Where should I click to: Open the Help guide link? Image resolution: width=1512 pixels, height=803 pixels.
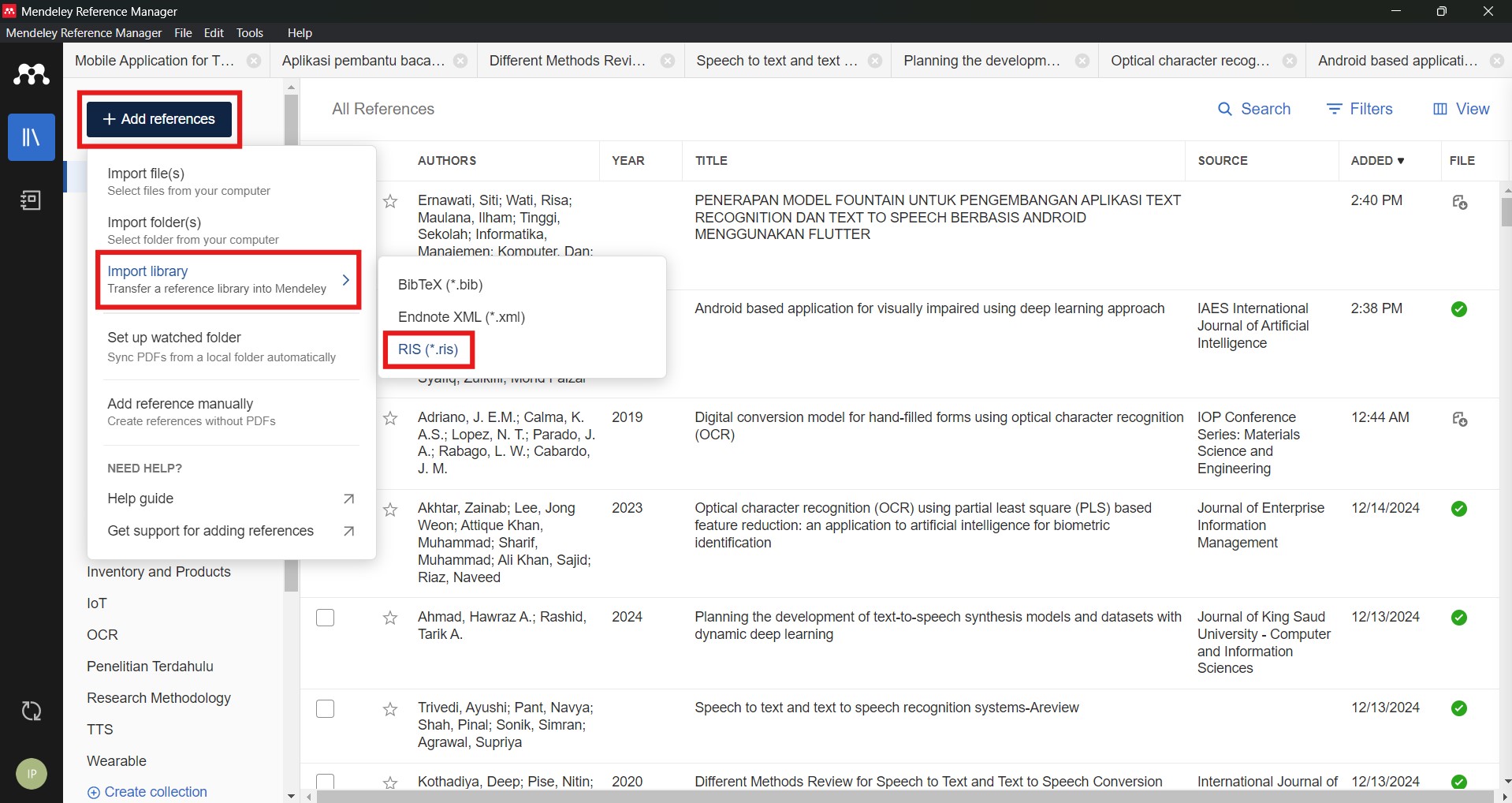[231, 499]
